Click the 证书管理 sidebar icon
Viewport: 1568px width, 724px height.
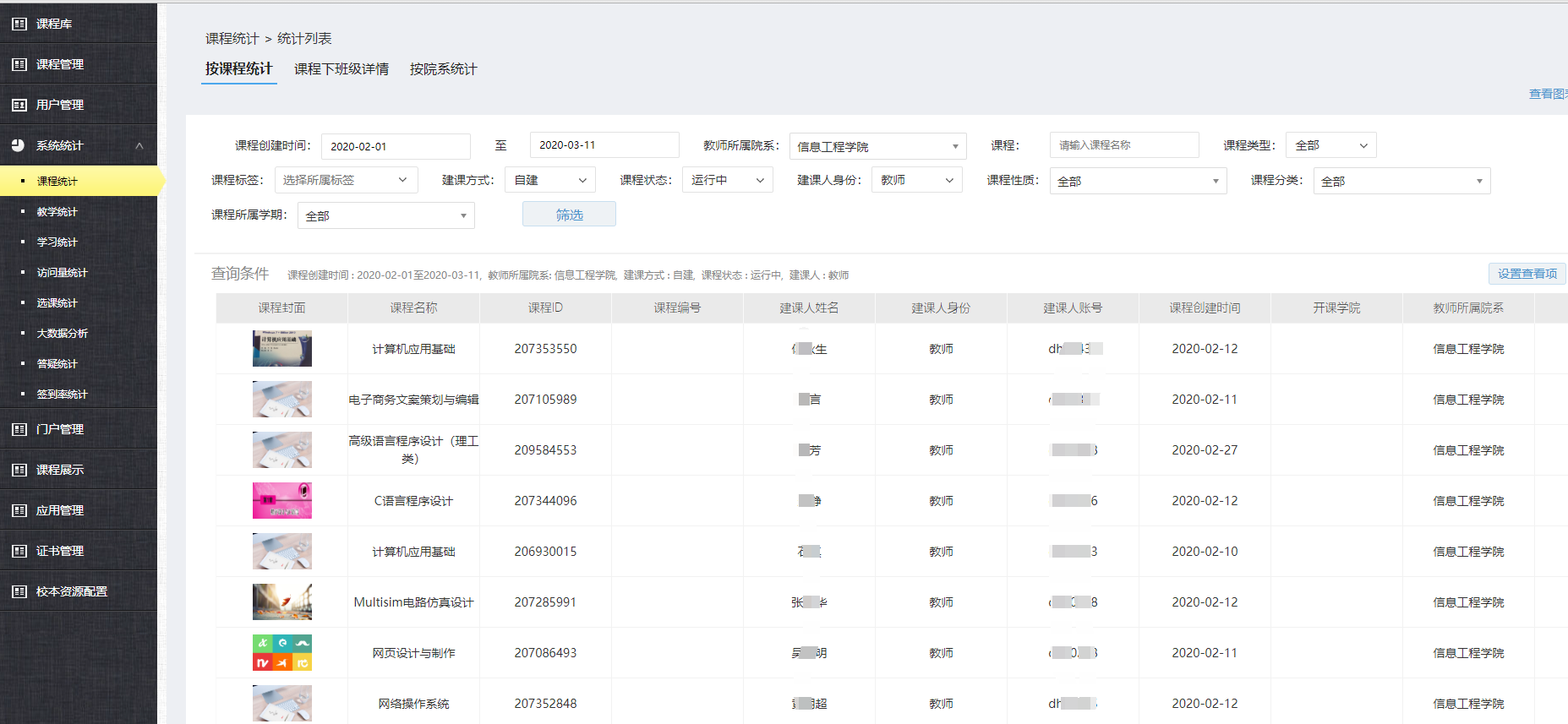(x=19, y=551)
